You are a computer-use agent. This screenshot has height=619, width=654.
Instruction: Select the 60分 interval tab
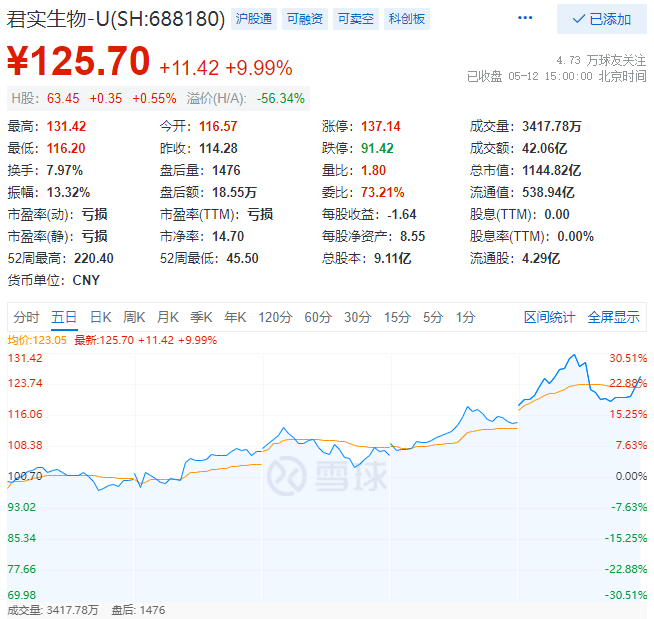317,317
